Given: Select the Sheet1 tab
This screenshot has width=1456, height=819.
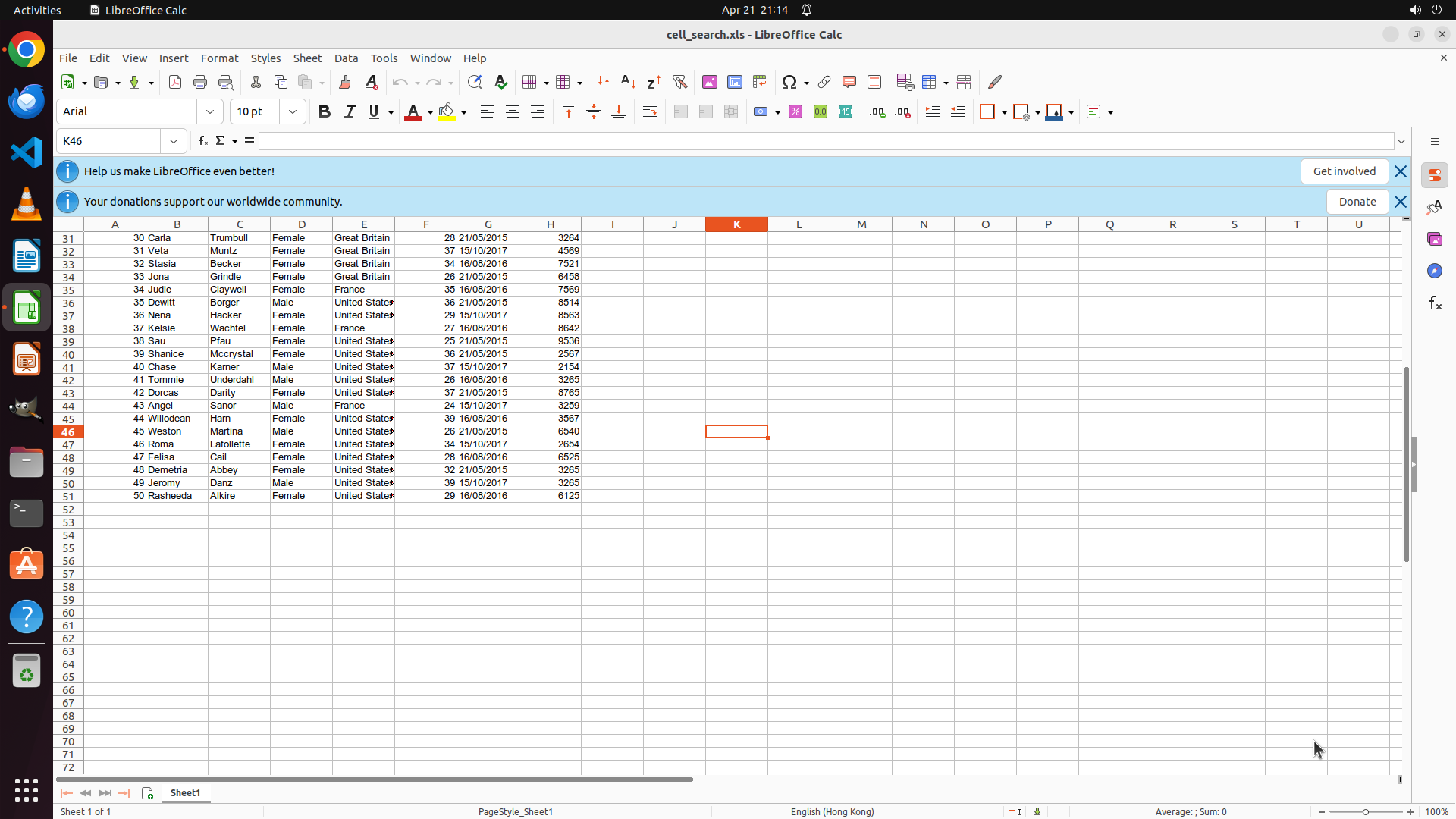Looking at the screenshot, I should [x=185, y=792].
